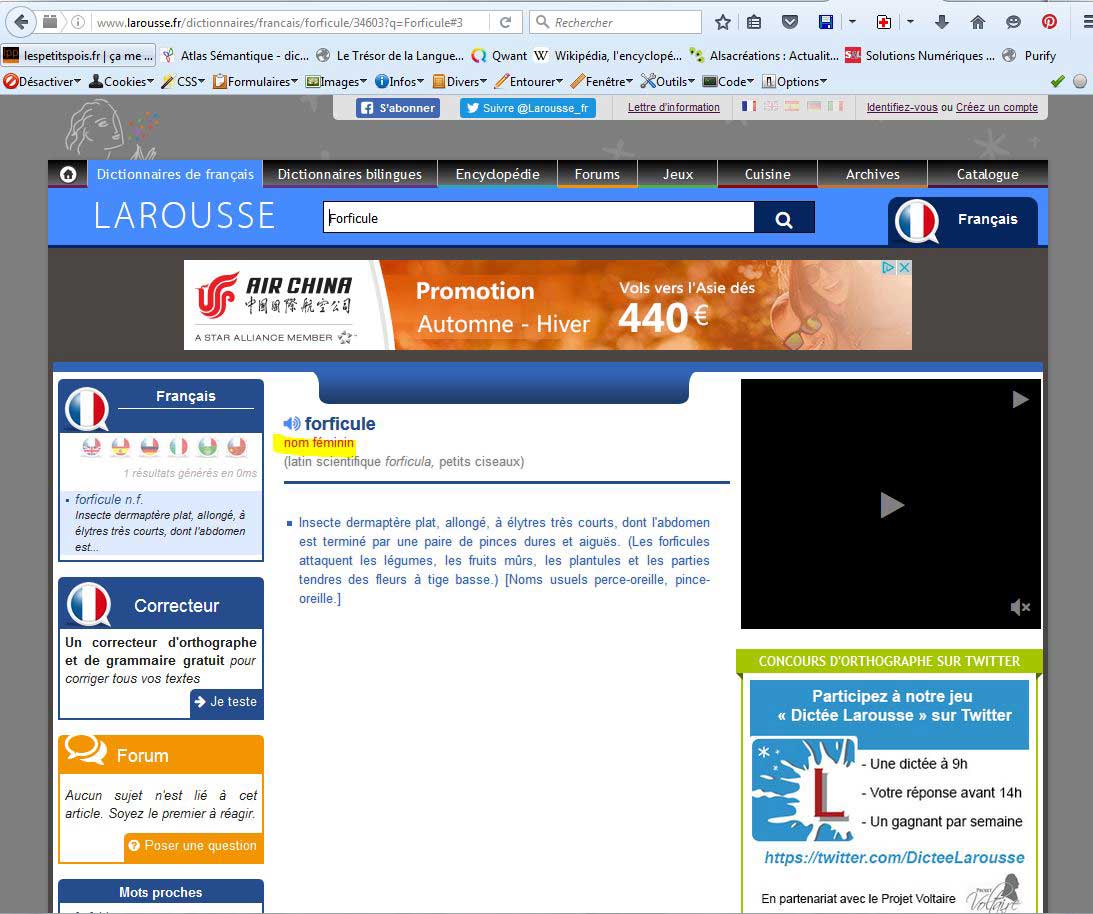Go to Larousse home via house icon
The image size is (1093, 914).
coord(68,174)
